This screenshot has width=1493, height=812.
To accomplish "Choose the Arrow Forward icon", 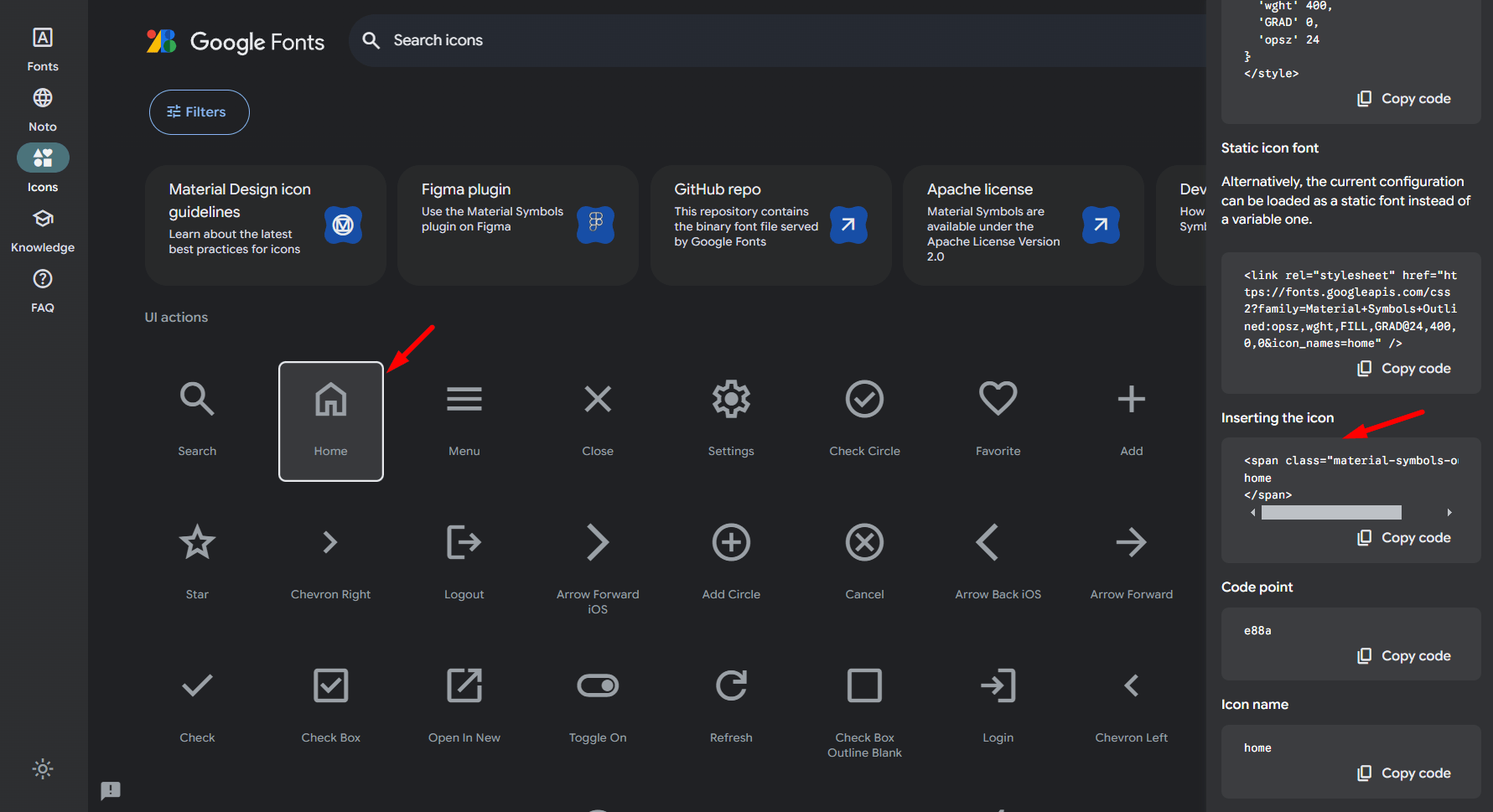I will pyautogui.click(x=1131, y=564).
